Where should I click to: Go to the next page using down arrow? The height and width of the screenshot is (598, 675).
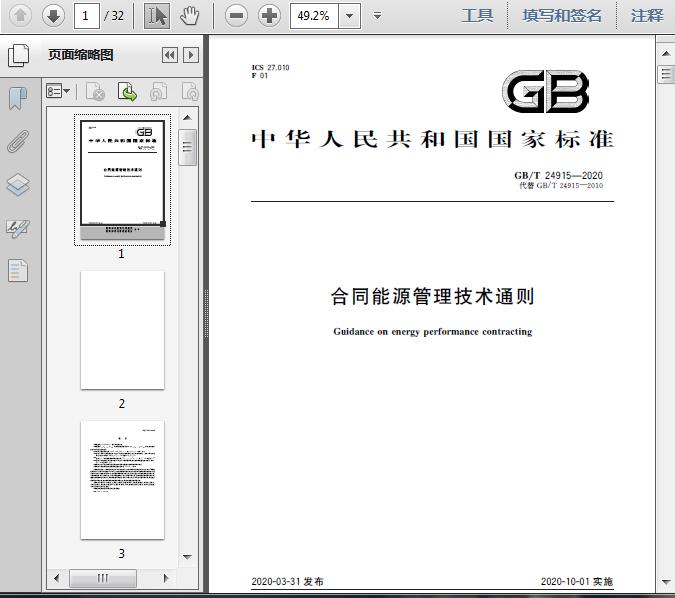53,15
